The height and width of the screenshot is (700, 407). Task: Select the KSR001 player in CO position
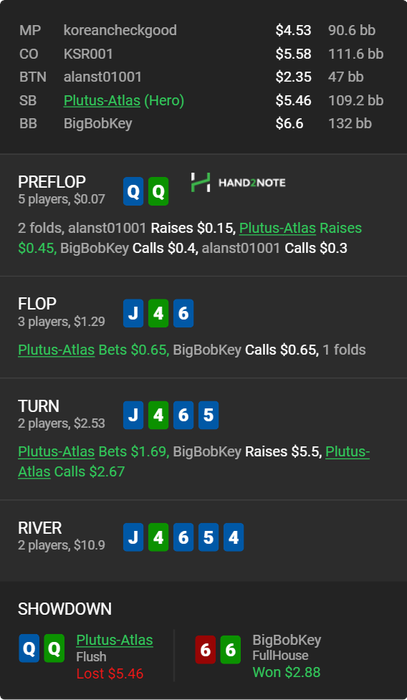pyautogui.click(x=88, y=54)
